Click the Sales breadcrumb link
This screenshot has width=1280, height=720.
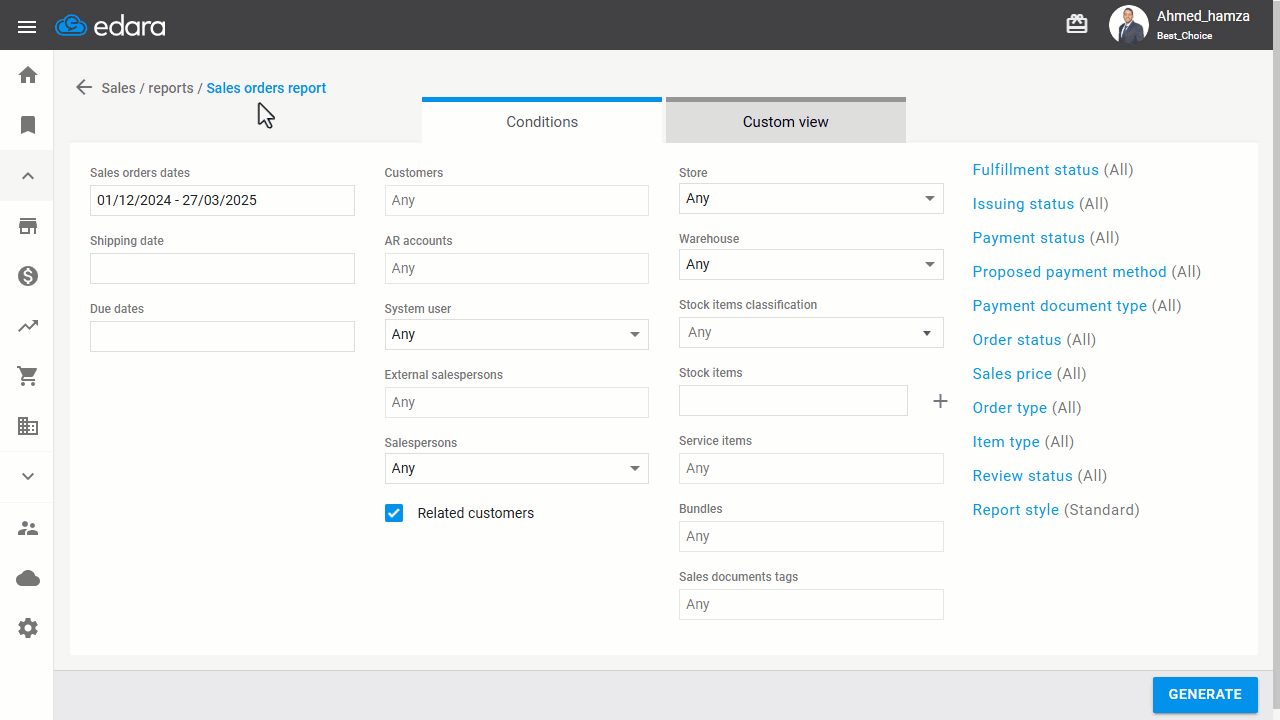point(119,88)
